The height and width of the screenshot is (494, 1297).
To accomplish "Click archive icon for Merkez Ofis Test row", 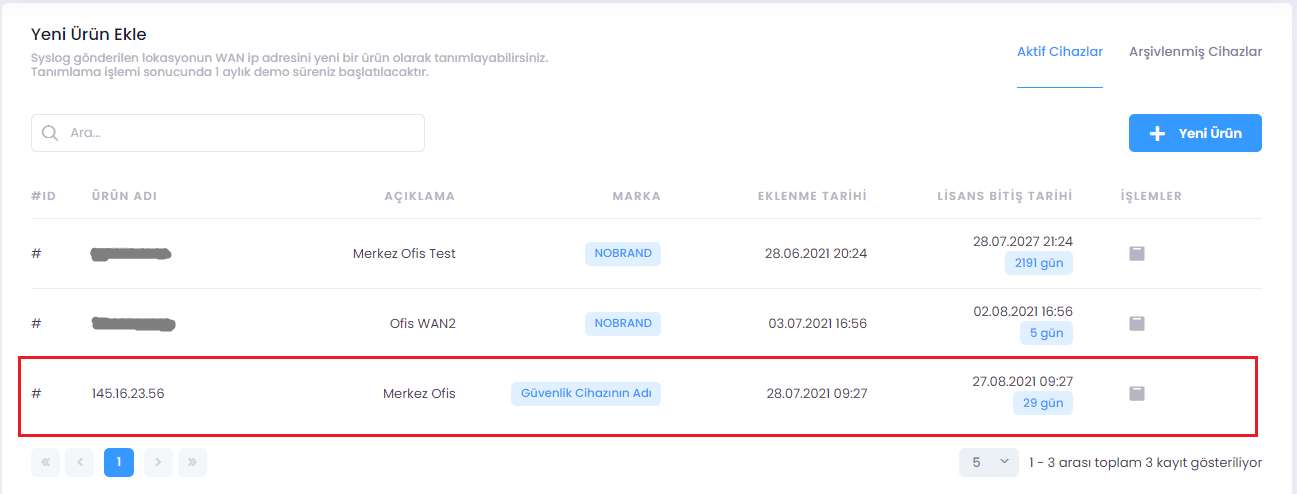I will point(1137,254).
